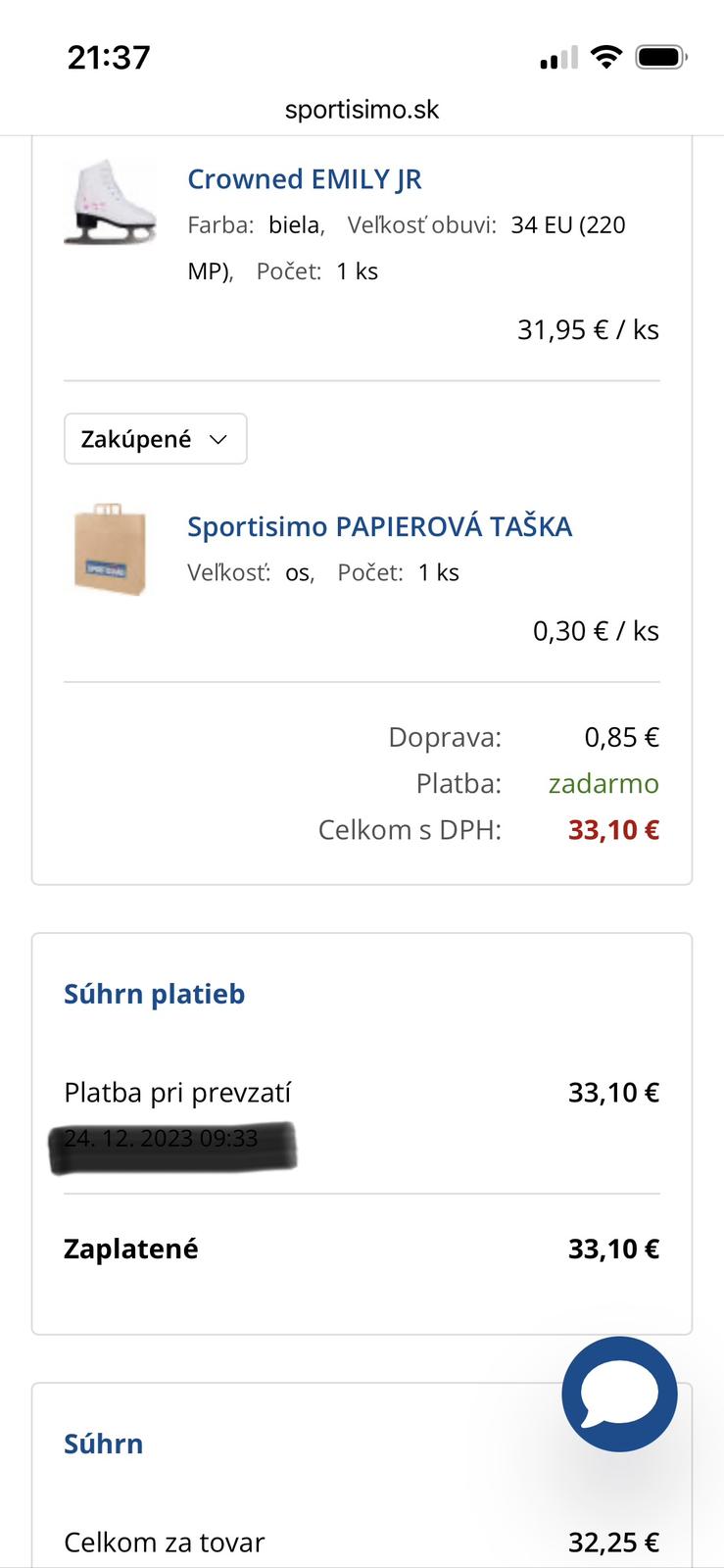Tap the 31,95 € / ks skate price
Screen dimensions: 724x1568
coord(588,330)
